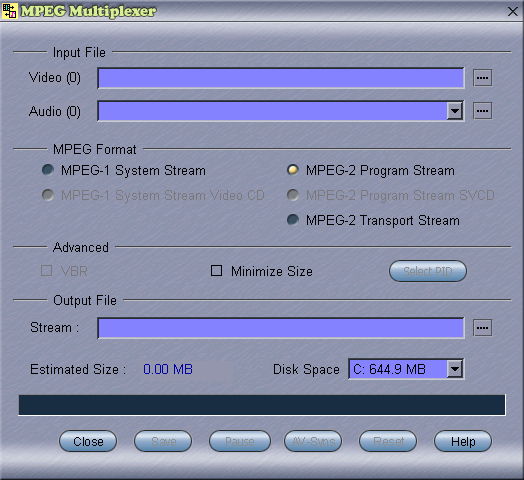Select MPEG-2 Transport Stream format

click(x=293, y=220)
